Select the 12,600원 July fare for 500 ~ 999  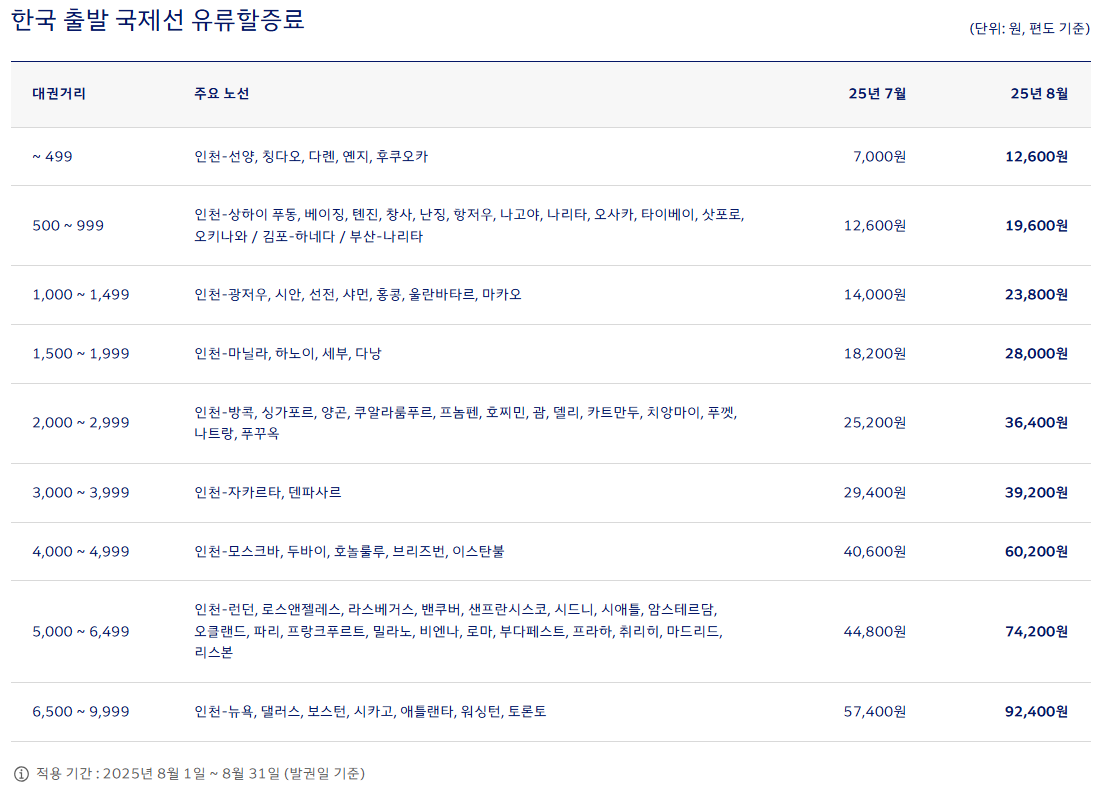[x=875, y=226]
